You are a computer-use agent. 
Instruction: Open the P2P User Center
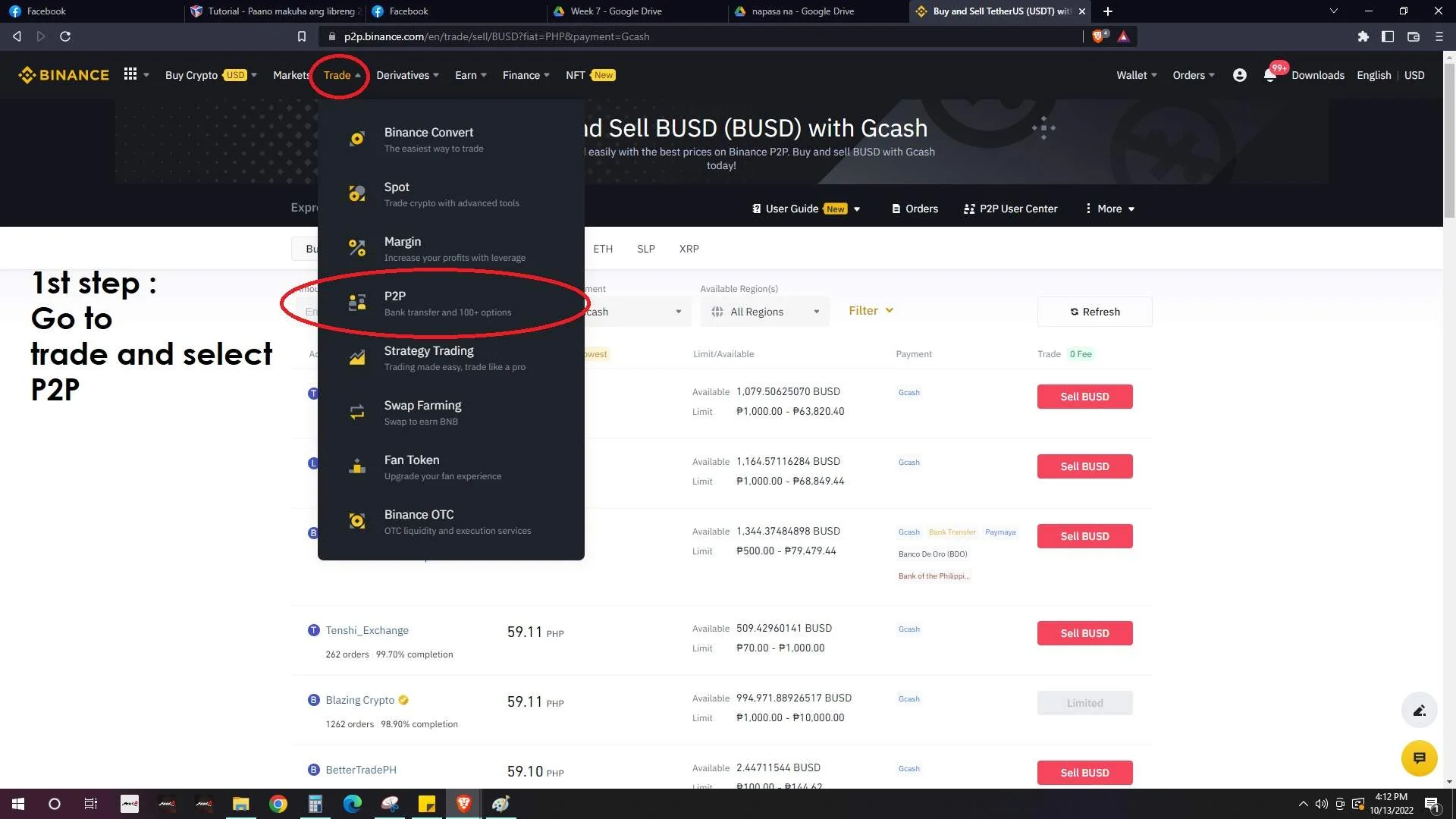pos(1010,209)
